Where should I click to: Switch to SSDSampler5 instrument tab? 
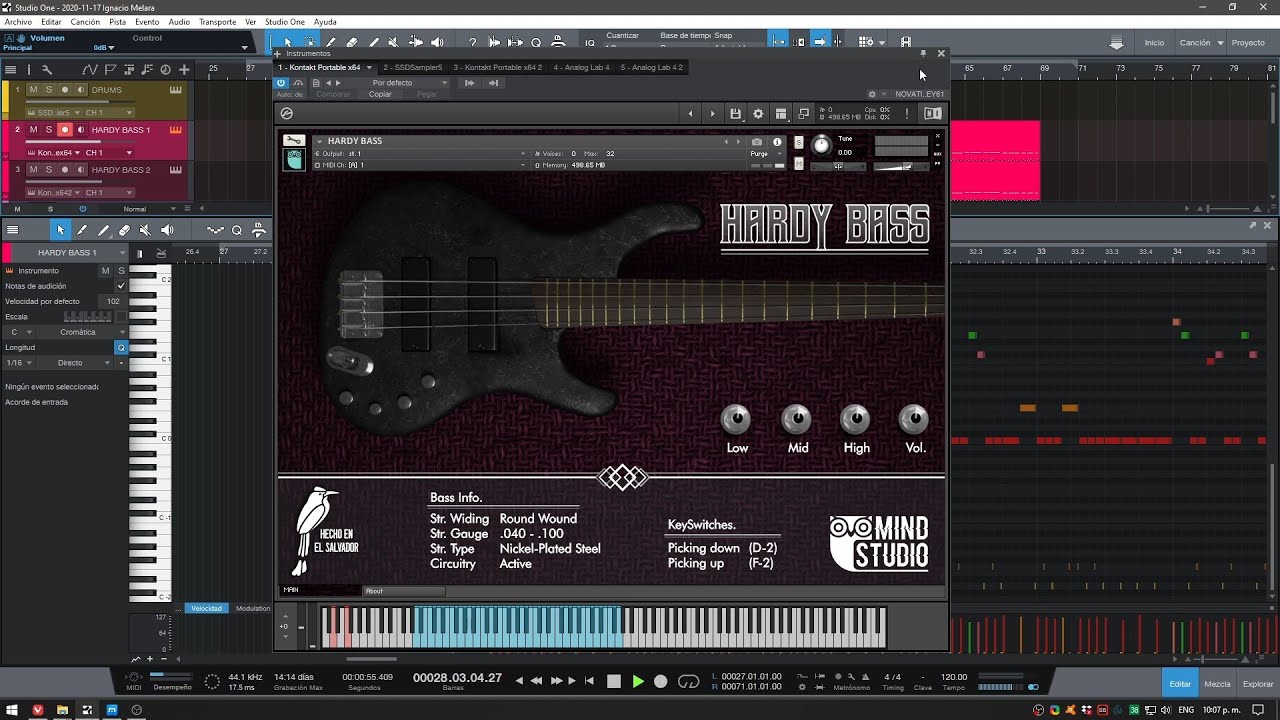click(413, 68)
